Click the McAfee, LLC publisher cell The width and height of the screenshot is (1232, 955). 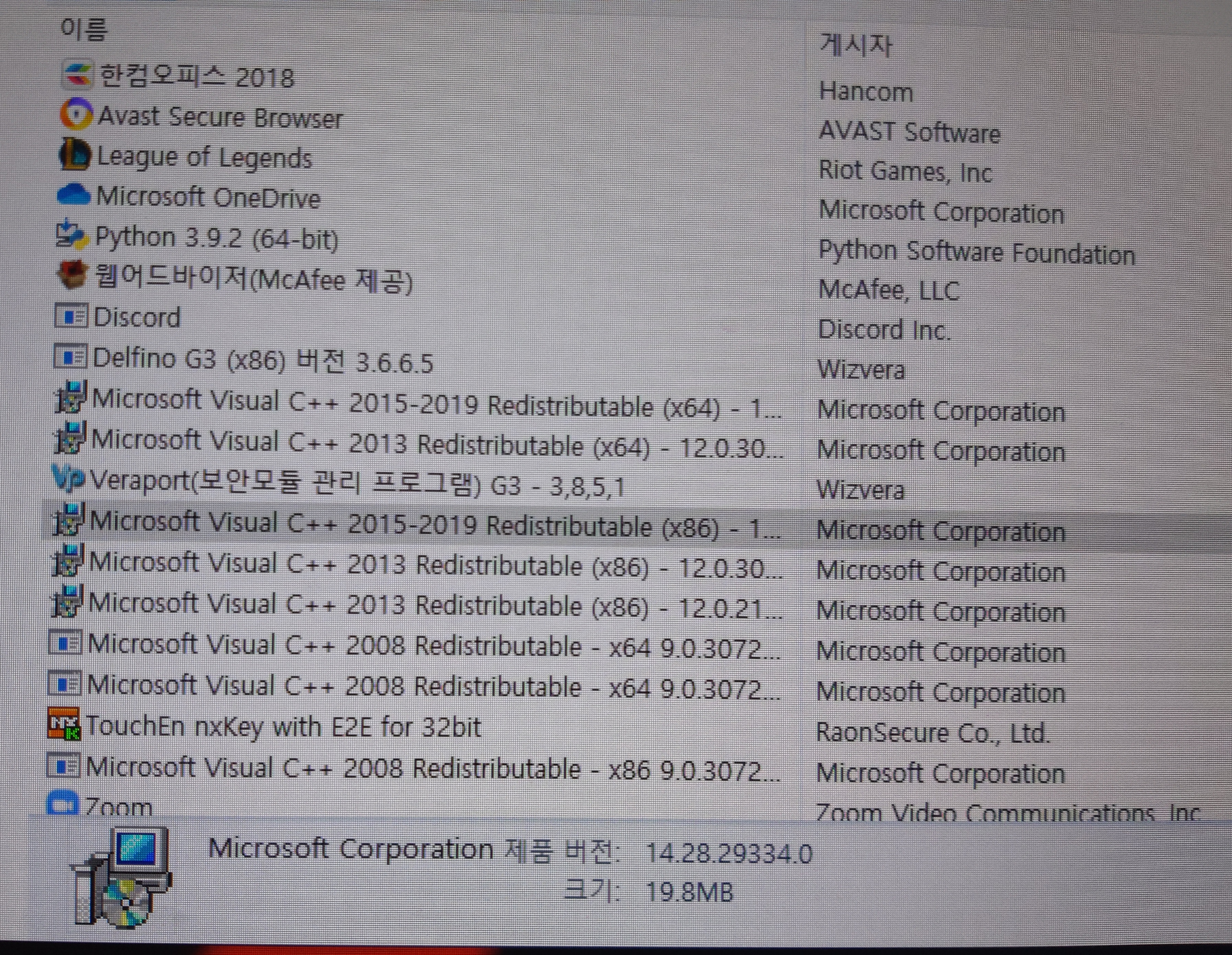point(889,290)
